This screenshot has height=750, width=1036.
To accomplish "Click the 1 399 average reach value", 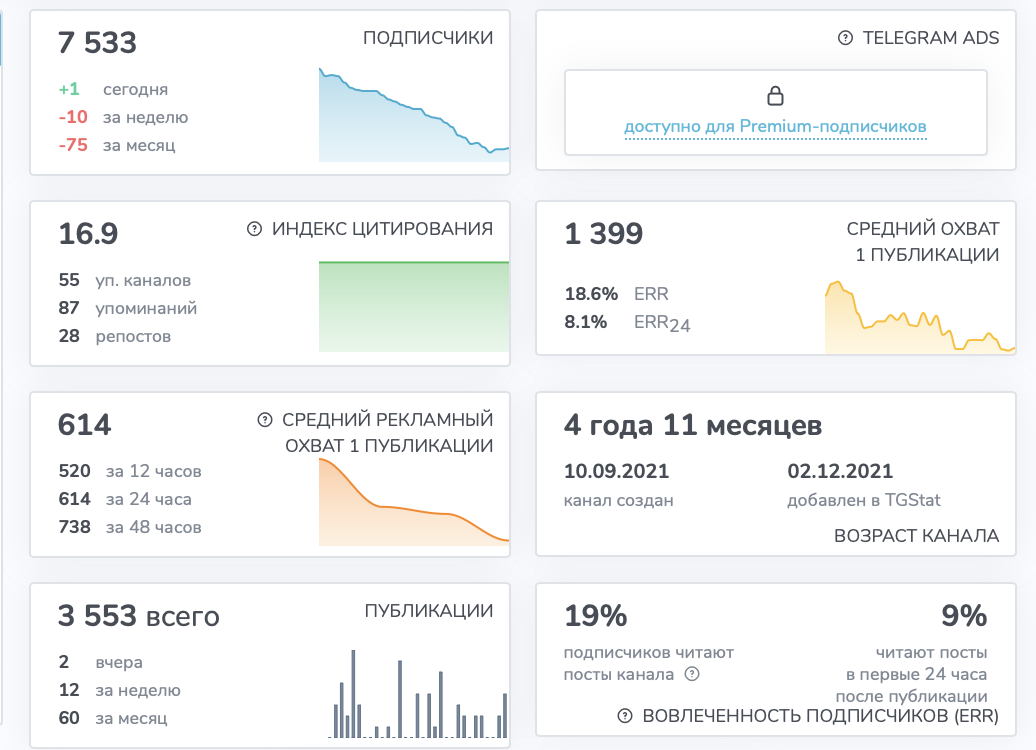I will [x=603, y=233].
